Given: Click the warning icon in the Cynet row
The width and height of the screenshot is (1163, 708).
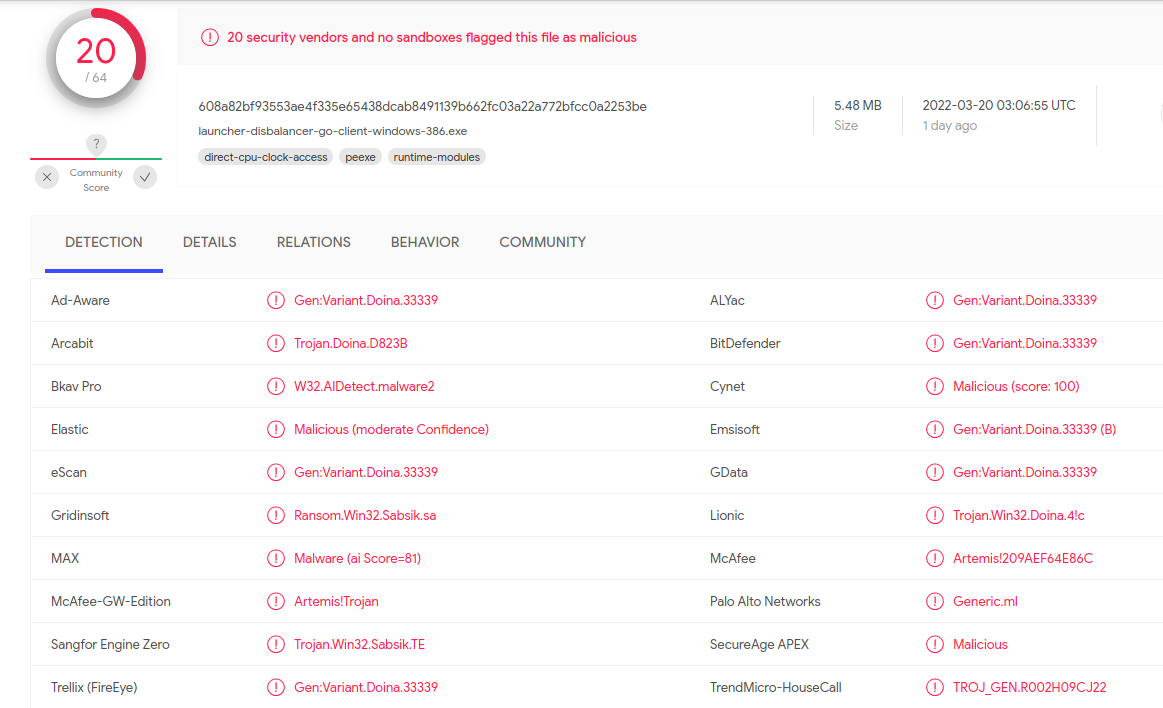Looking at the screenshot, I should click(x=935, y=386).
